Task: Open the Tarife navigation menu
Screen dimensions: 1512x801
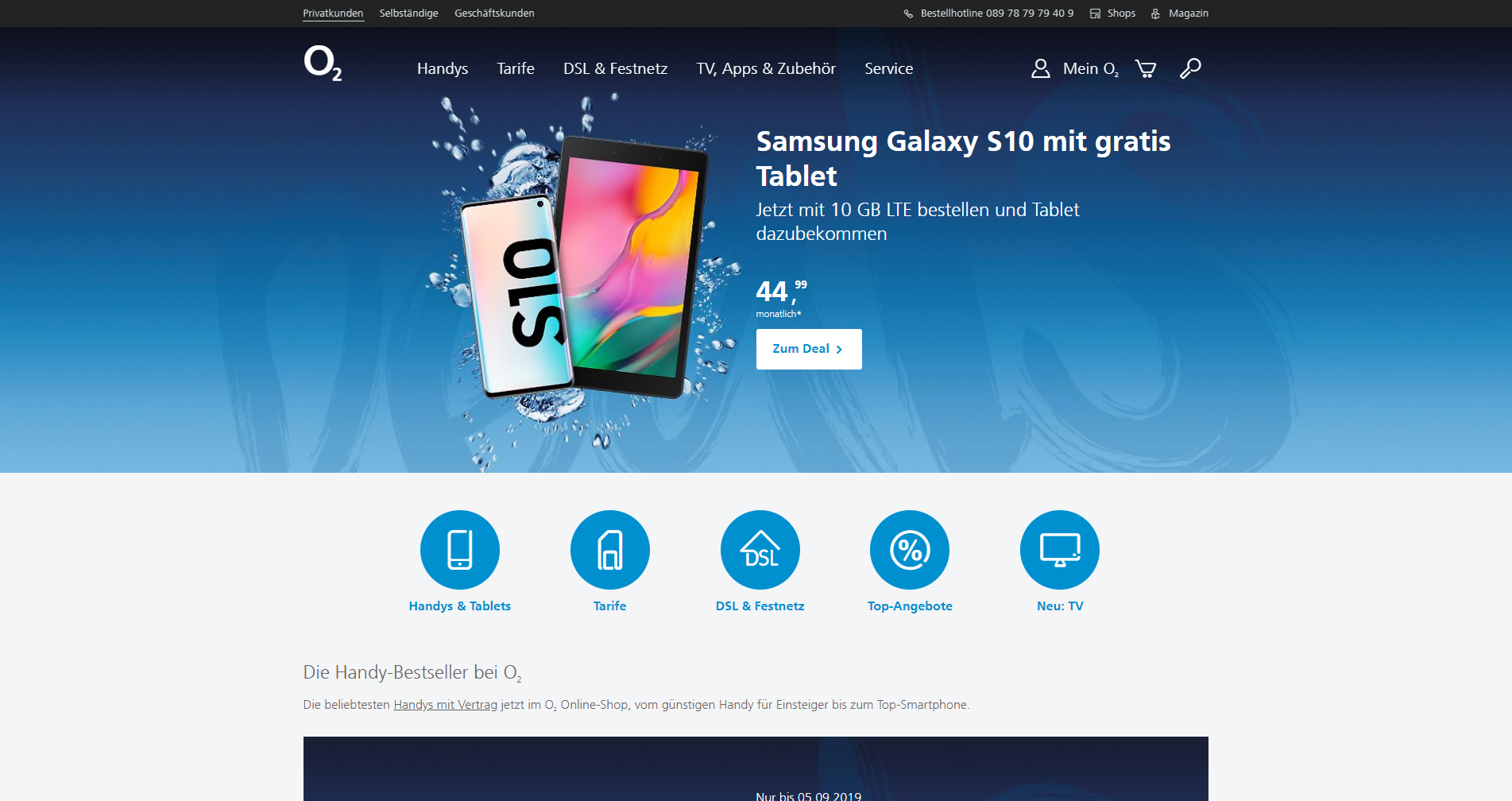Action: (516, 68)
